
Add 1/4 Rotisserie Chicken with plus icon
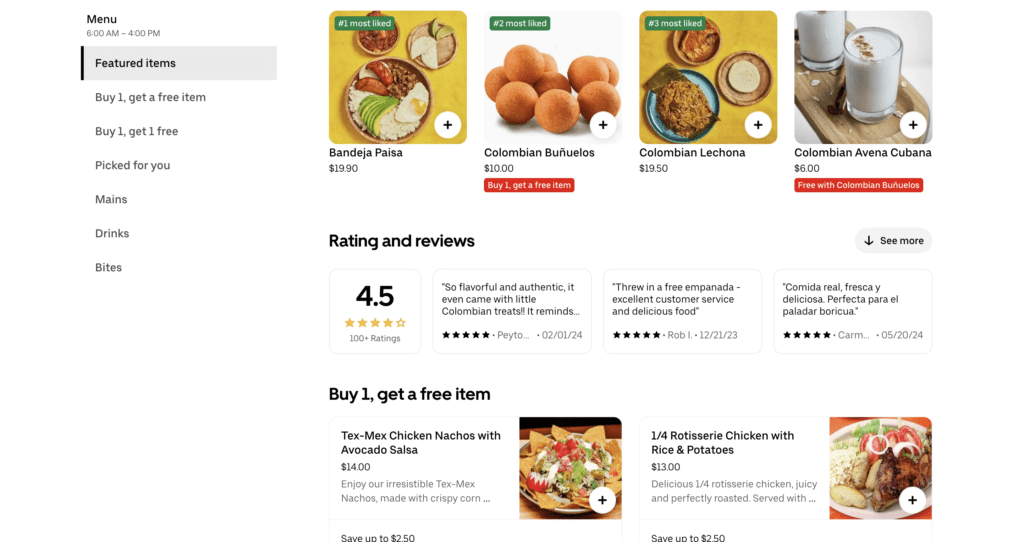point(912,500)
